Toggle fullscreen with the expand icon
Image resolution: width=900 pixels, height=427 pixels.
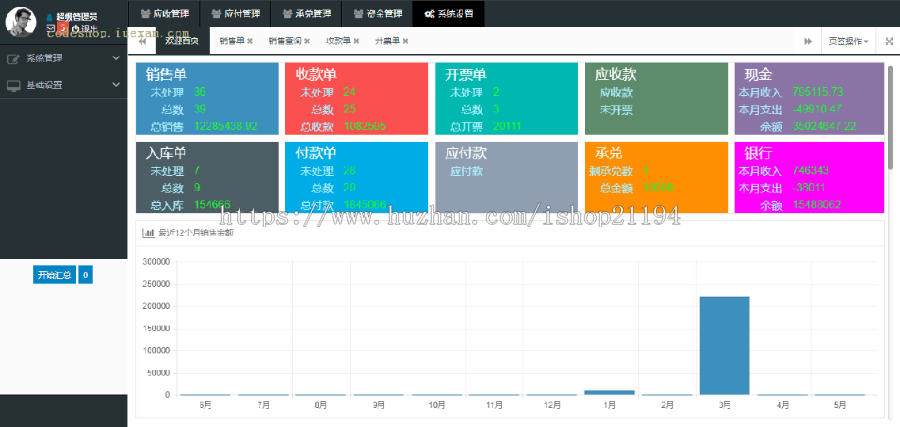pos(889,41)
